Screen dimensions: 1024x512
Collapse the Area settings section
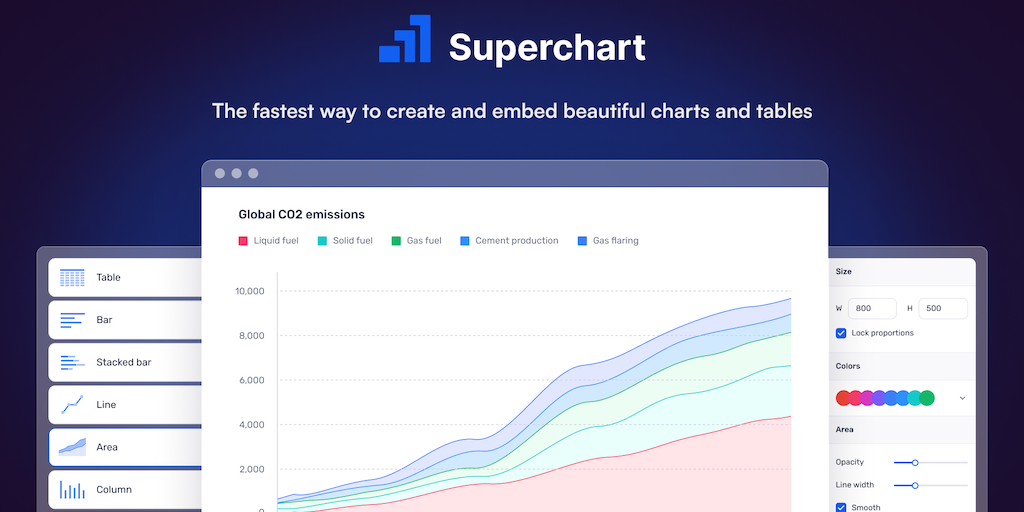pyautogui.click(x=845, y=429)
